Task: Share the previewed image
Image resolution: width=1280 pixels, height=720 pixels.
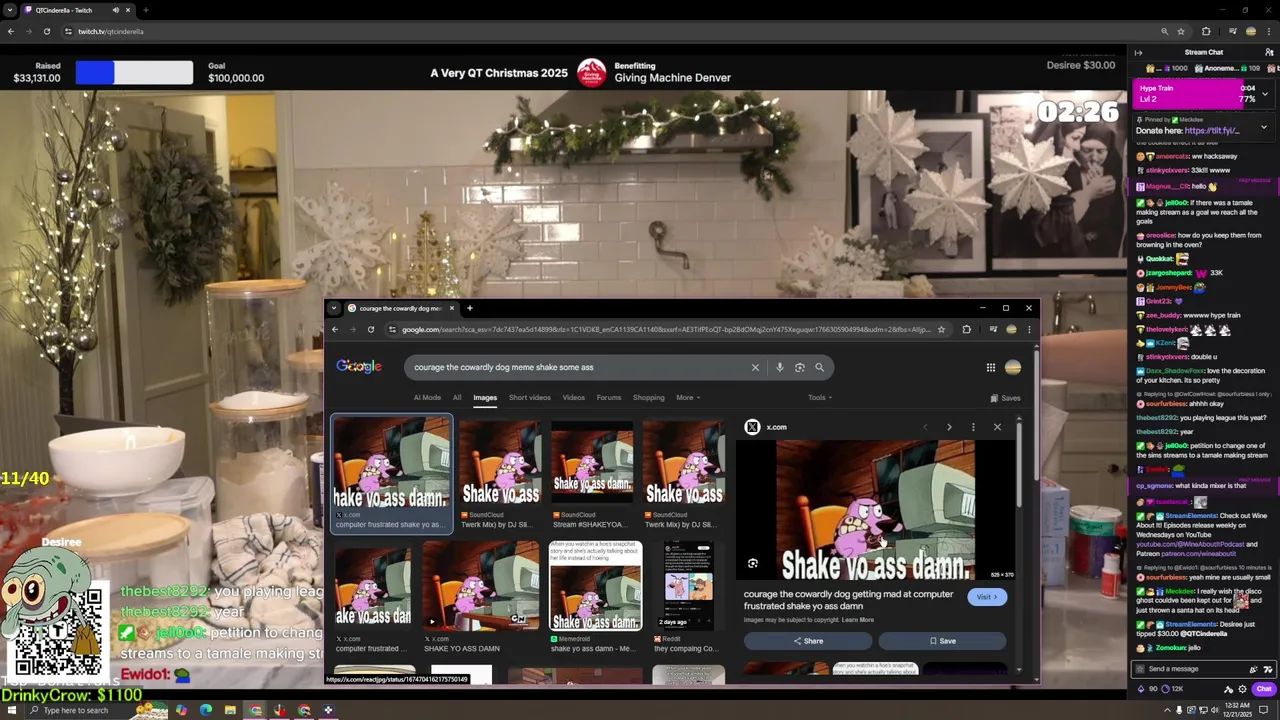Action: (x=808, y=641)
